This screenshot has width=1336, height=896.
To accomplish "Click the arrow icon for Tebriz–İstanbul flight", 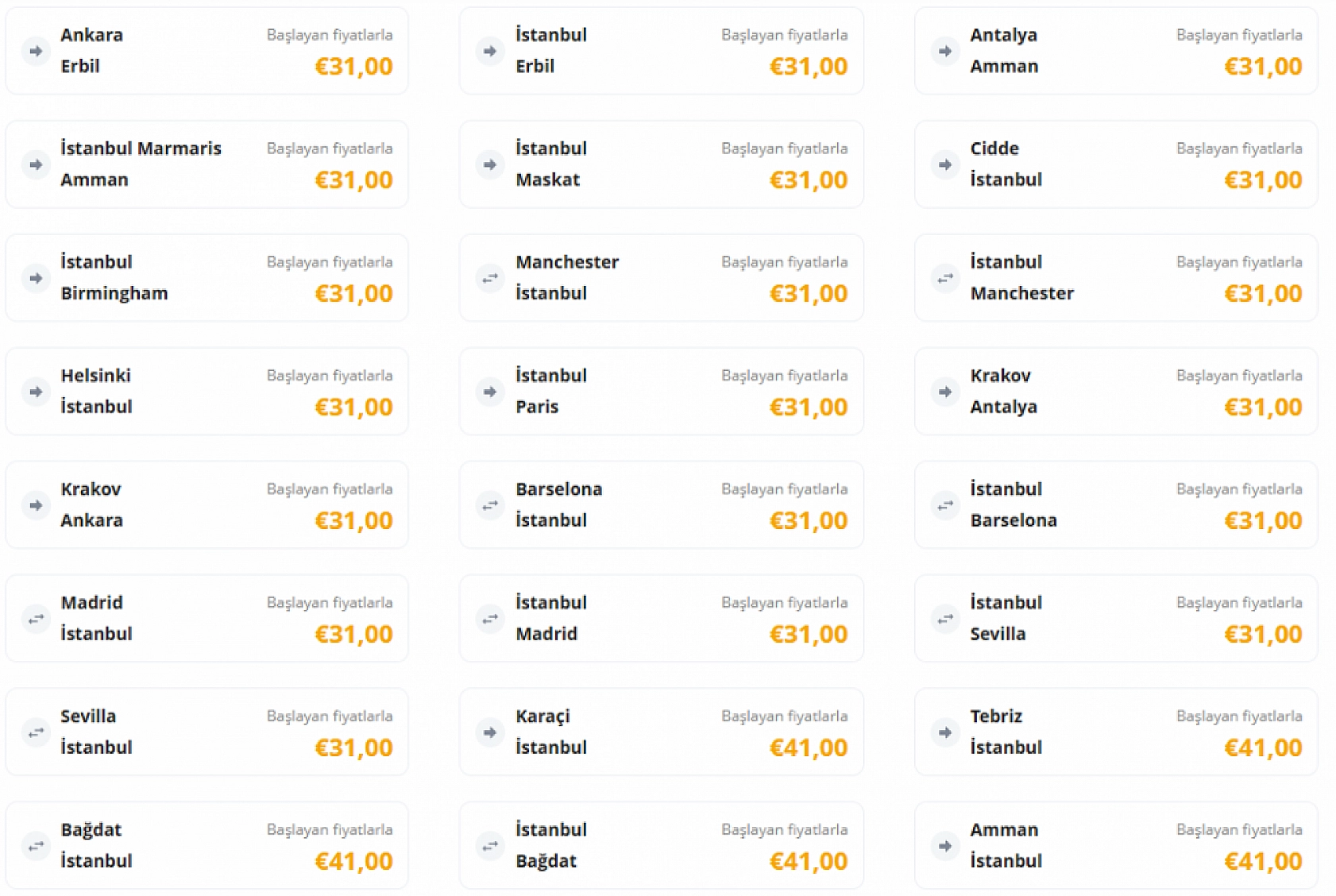I will point(945,732).
